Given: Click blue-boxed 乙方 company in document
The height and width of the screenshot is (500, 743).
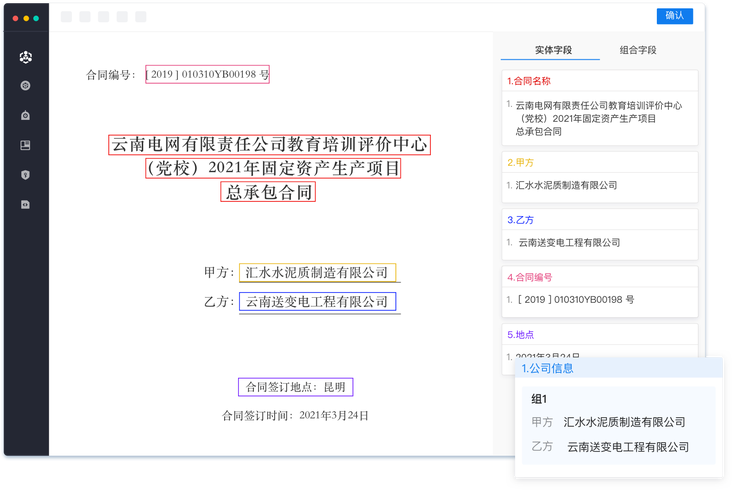Looking at the screenshot, I should pos(317,301).
